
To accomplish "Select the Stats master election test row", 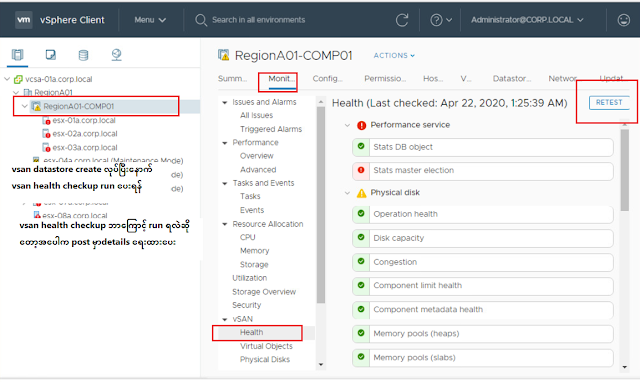I will coord(483,171).
